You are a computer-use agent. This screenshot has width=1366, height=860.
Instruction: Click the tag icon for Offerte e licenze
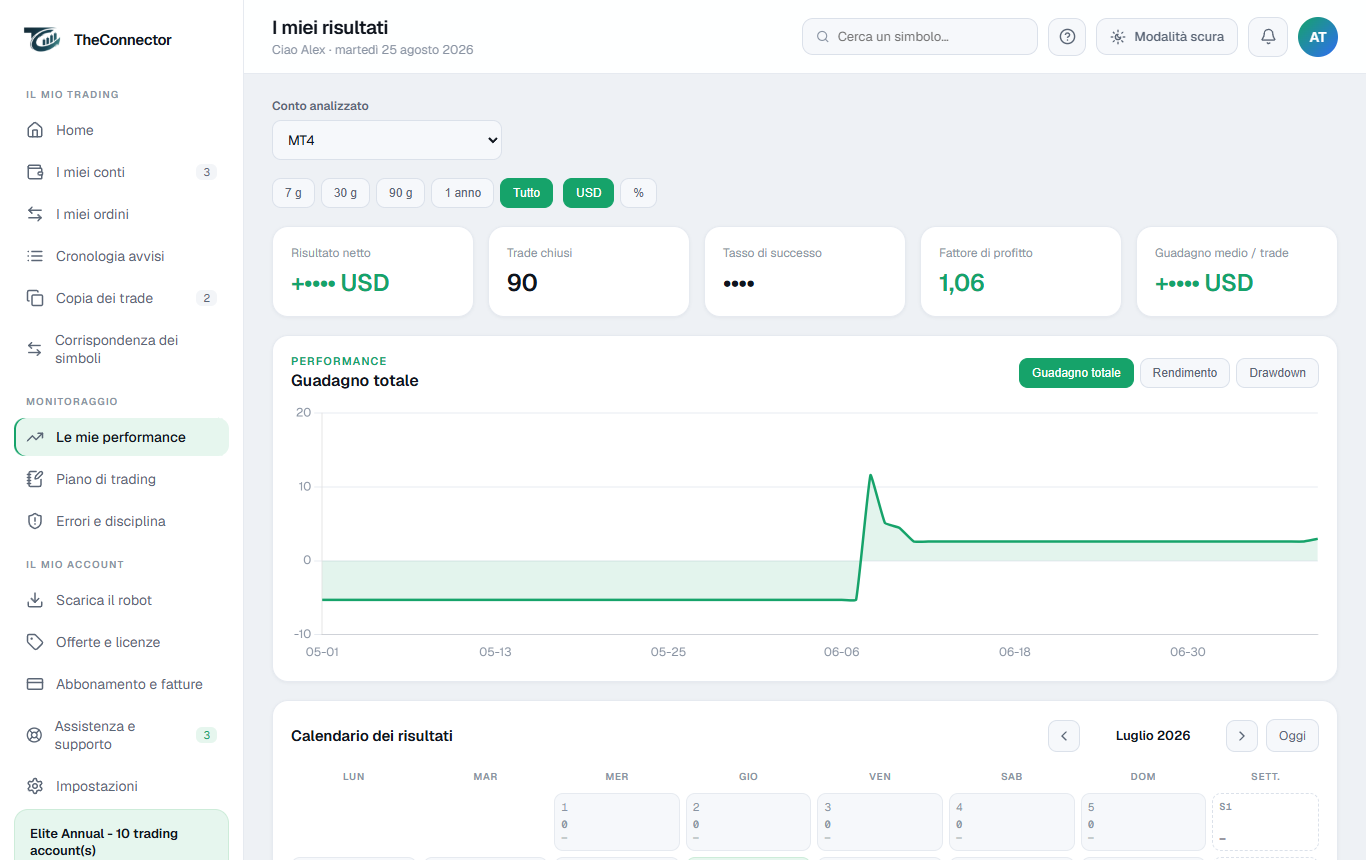35,642
